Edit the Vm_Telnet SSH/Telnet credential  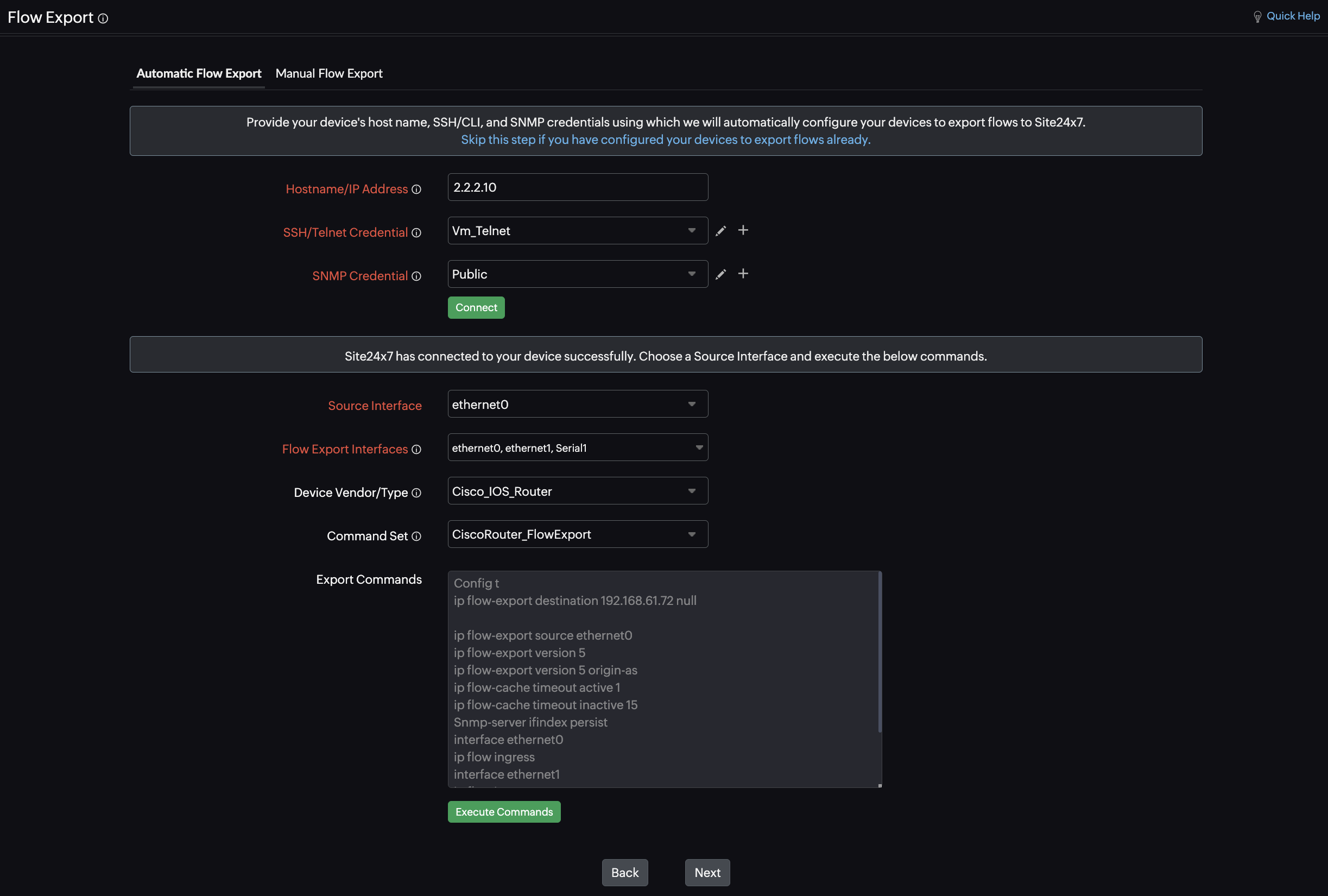pyautogui.click(x=721, y=230)
